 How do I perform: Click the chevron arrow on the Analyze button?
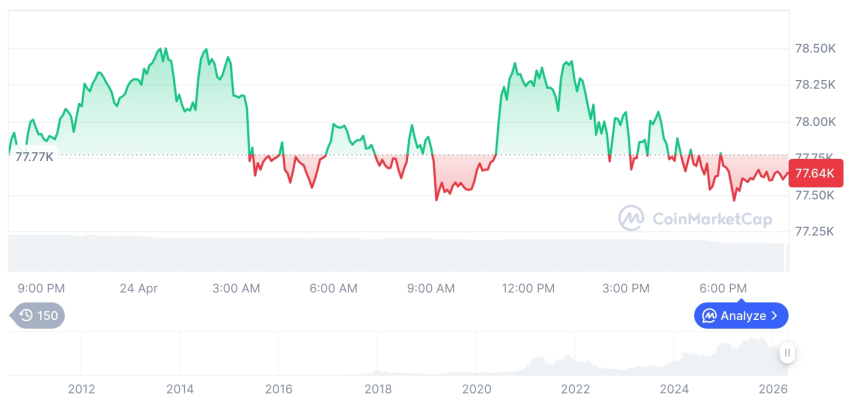tap(775, 316)
